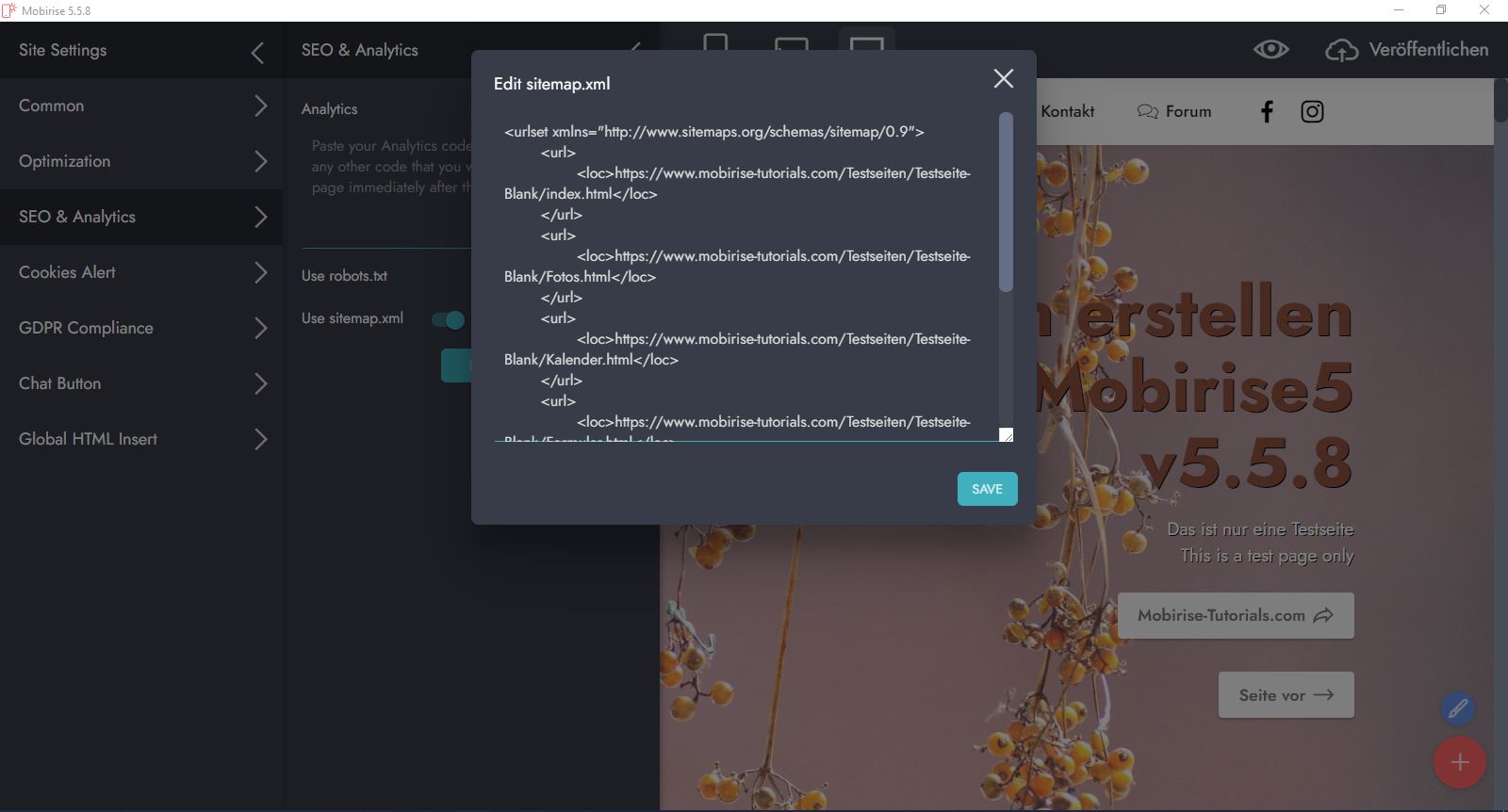The height and width of the screenshot is (812, 1508).
Task: Close the Edit sitemap.xml dialog
Action: pos(1003,79)
